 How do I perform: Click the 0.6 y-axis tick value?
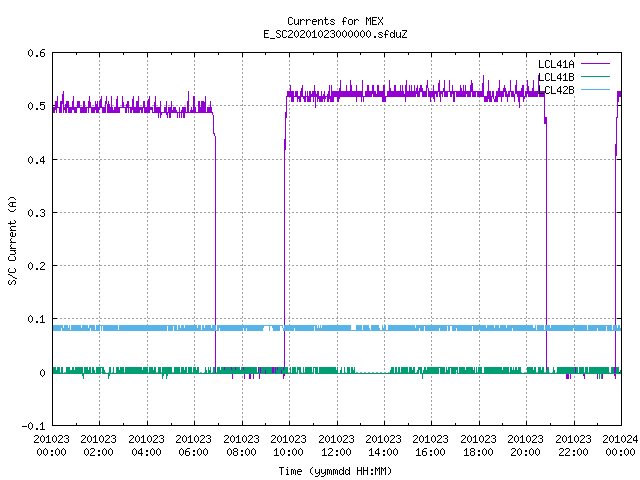click(36, 53)
